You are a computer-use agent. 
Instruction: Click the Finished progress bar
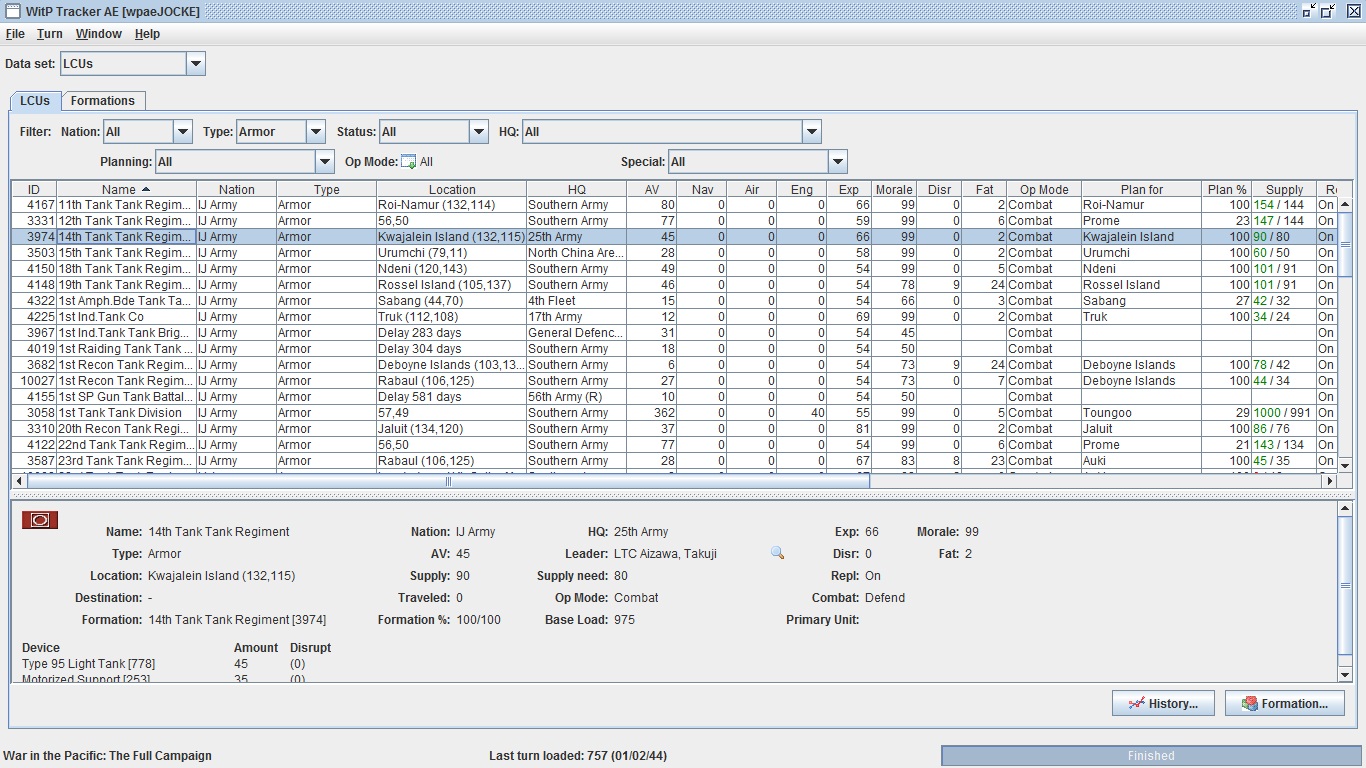(1151, 756)
